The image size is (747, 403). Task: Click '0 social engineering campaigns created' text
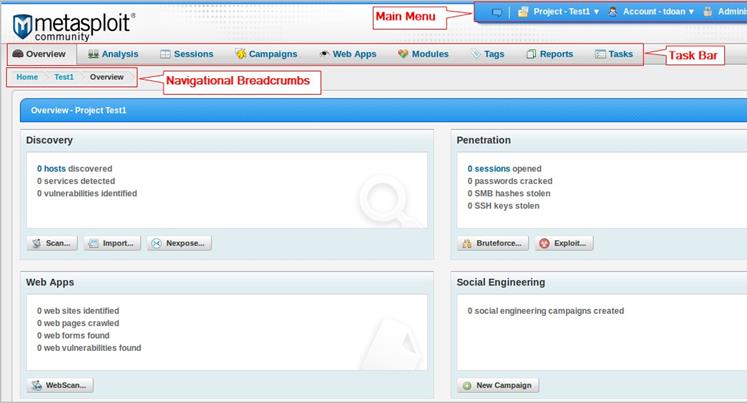tap(545, 311)
